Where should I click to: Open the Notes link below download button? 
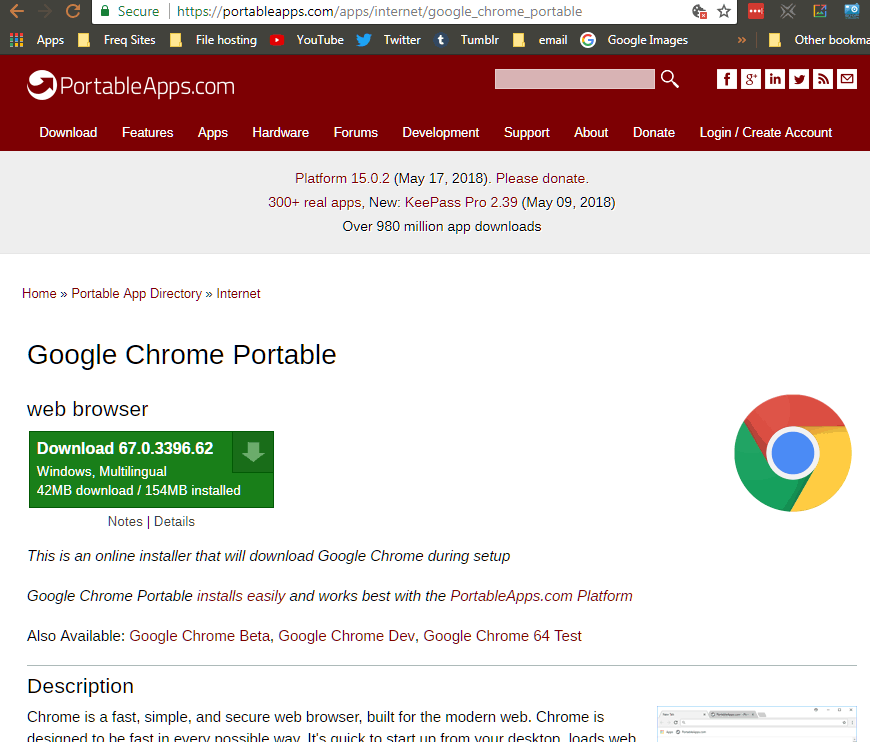click(x=125, y=522)
